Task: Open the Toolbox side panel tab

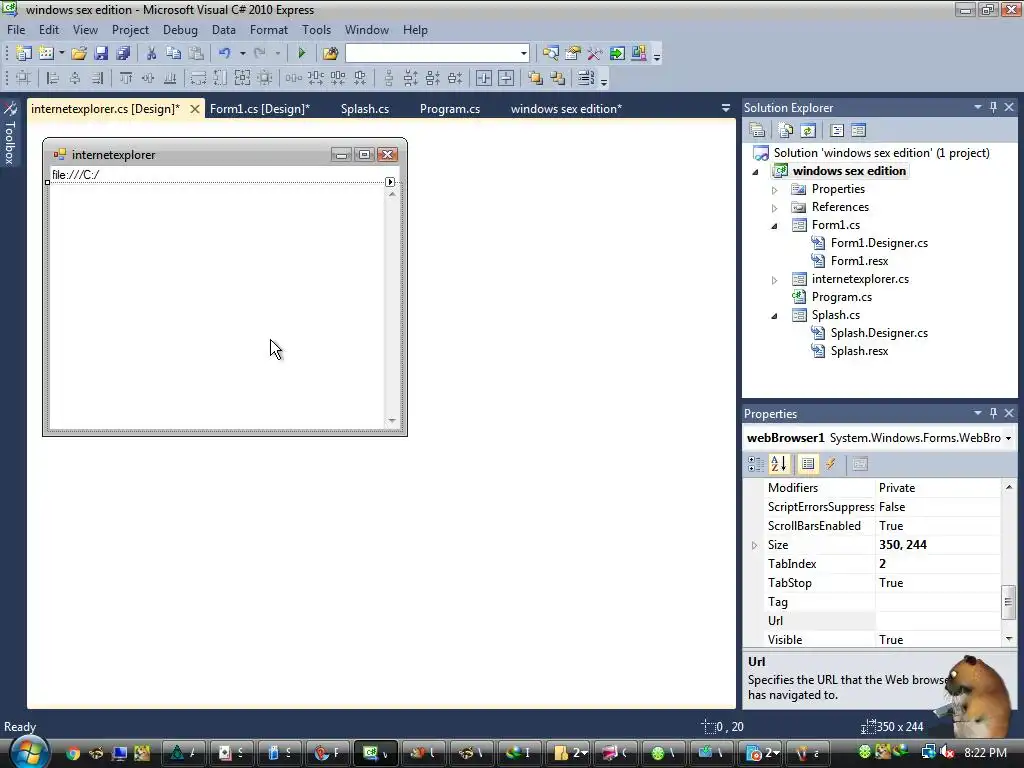Action: click(10, 134)
